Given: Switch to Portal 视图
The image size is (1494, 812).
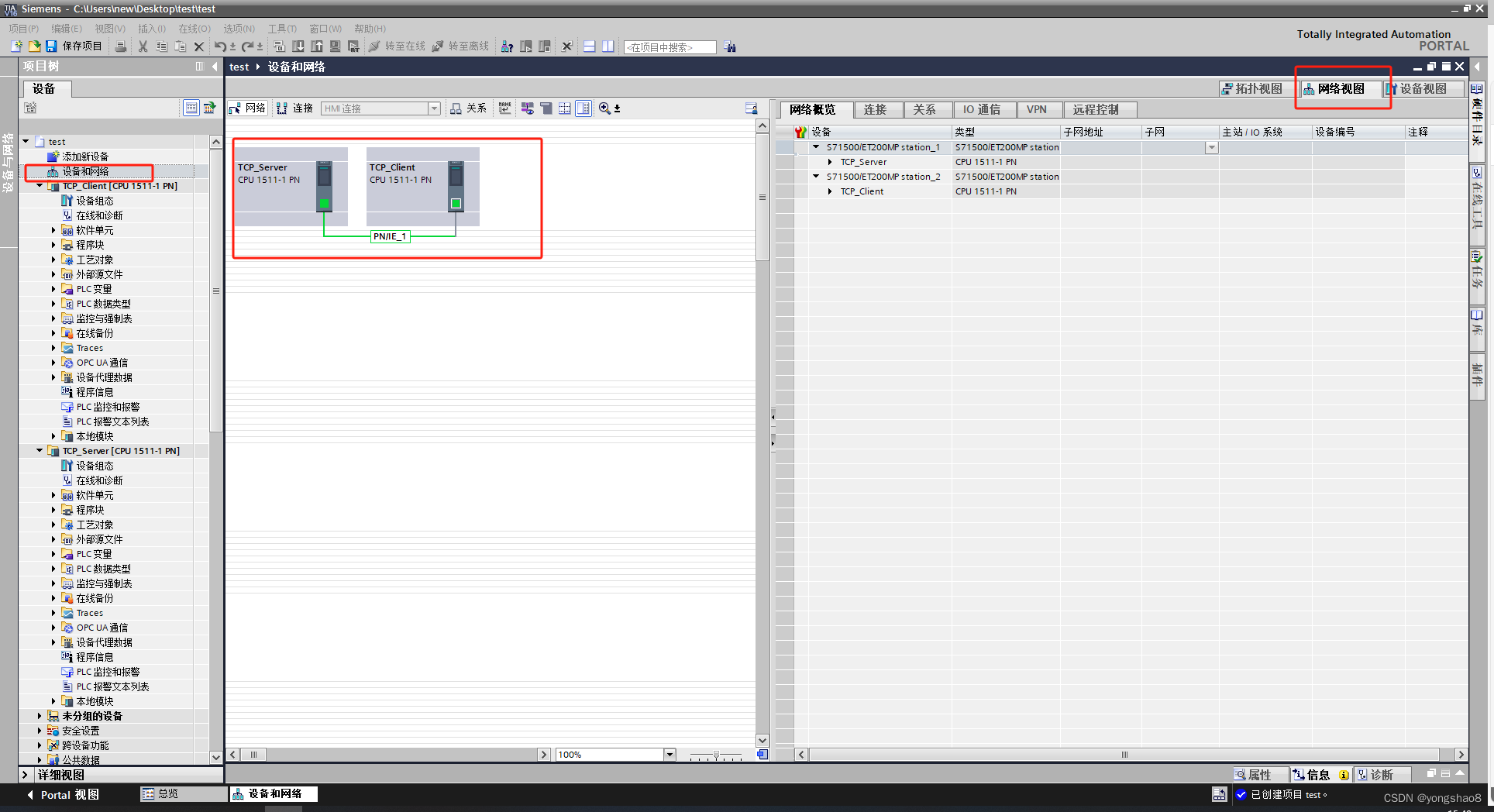Looking at the screenshot, I should click(63, 795).
